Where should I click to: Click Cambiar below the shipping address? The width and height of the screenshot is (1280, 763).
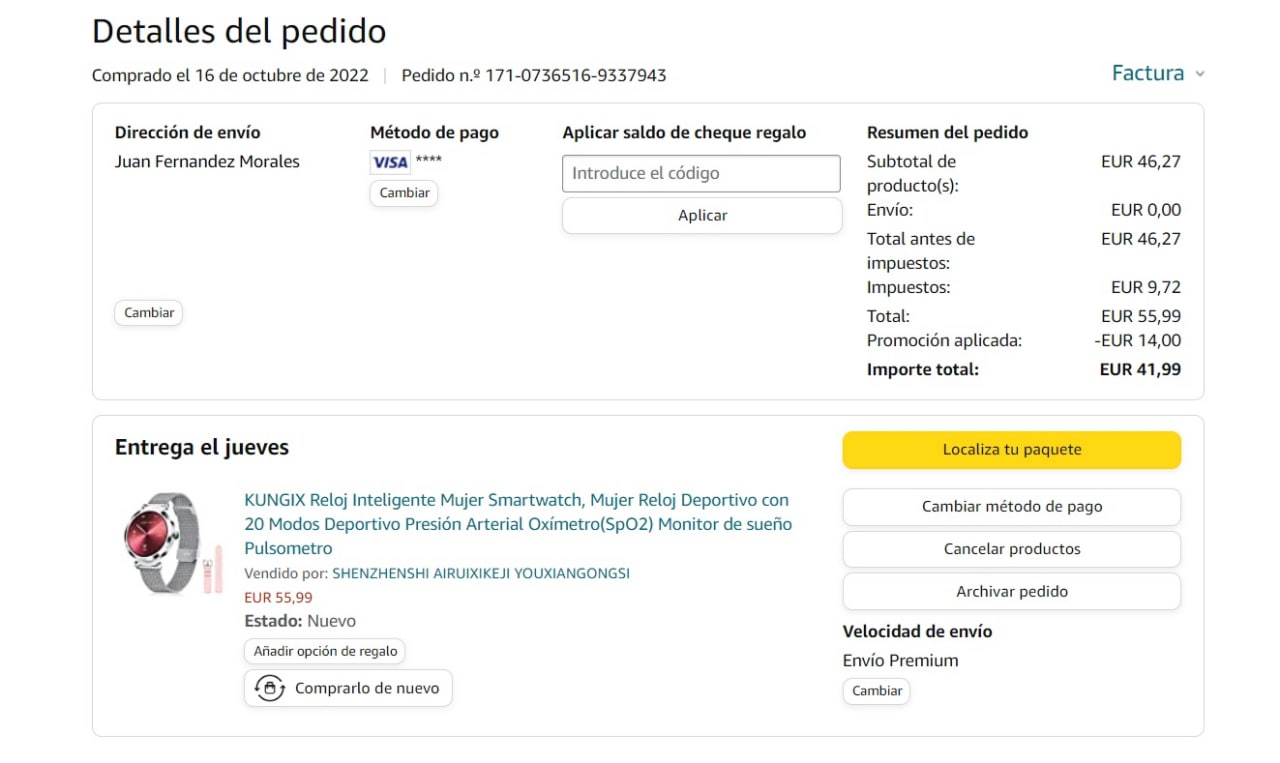(149, 313)
